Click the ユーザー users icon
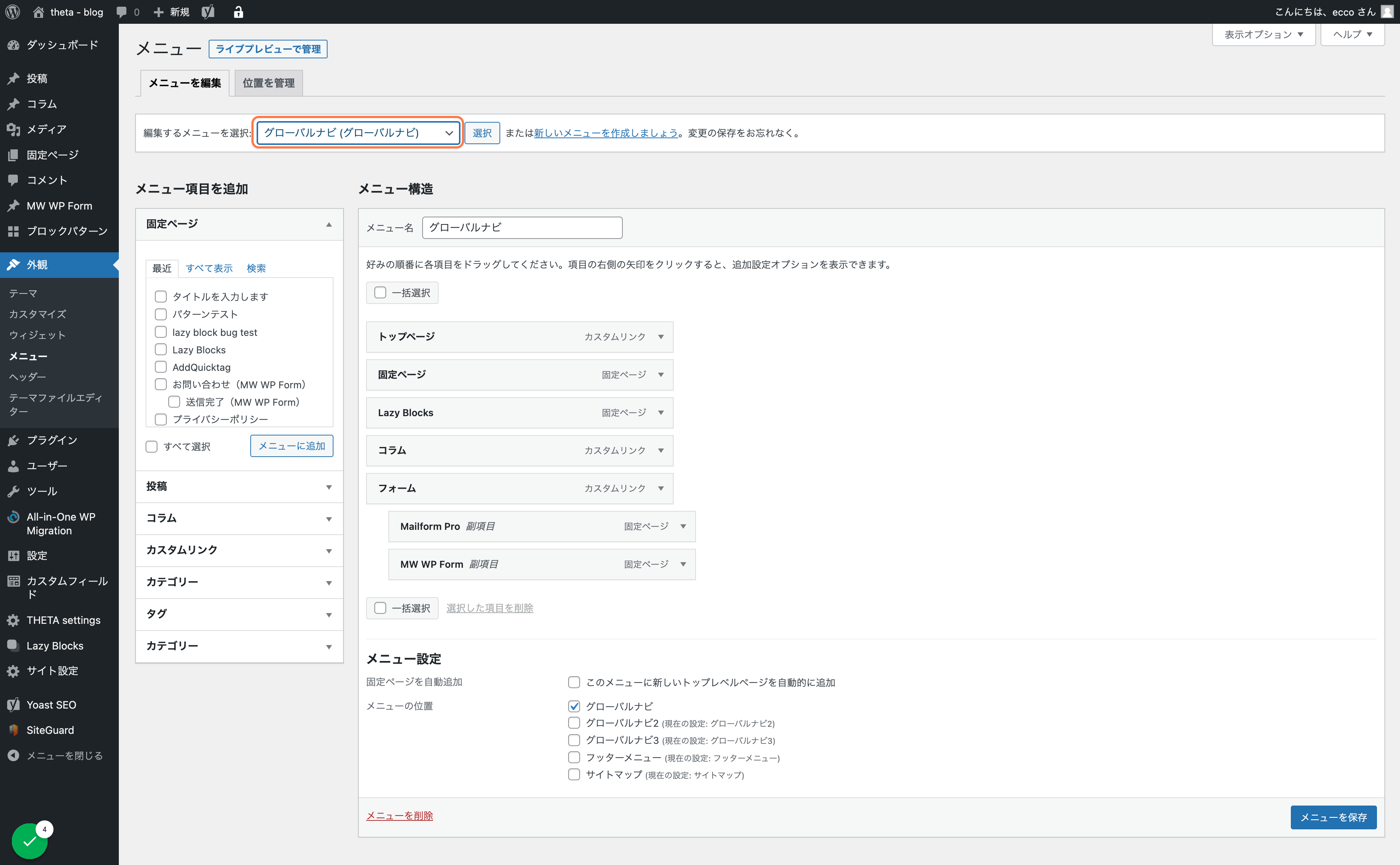The height and width of the screenshot is (865, 1400). pyautogui.click(x=13, y=466)
